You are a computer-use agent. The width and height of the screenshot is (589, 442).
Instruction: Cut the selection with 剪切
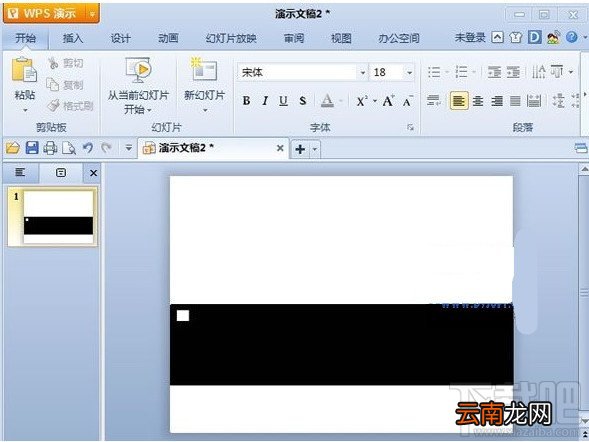click(65, 63)
